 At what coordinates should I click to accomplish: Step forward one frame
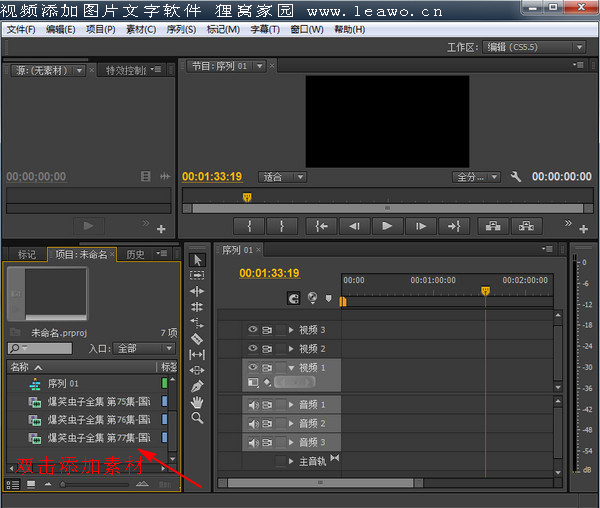tap(421, 226)
